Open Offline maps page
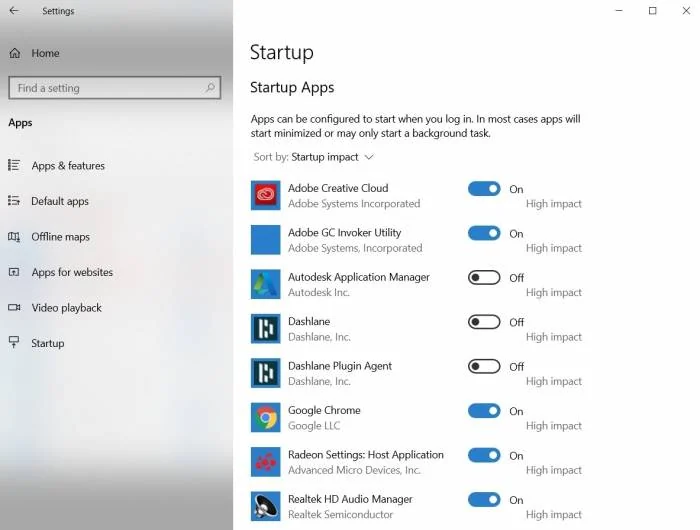 click(x=60, y=237)
